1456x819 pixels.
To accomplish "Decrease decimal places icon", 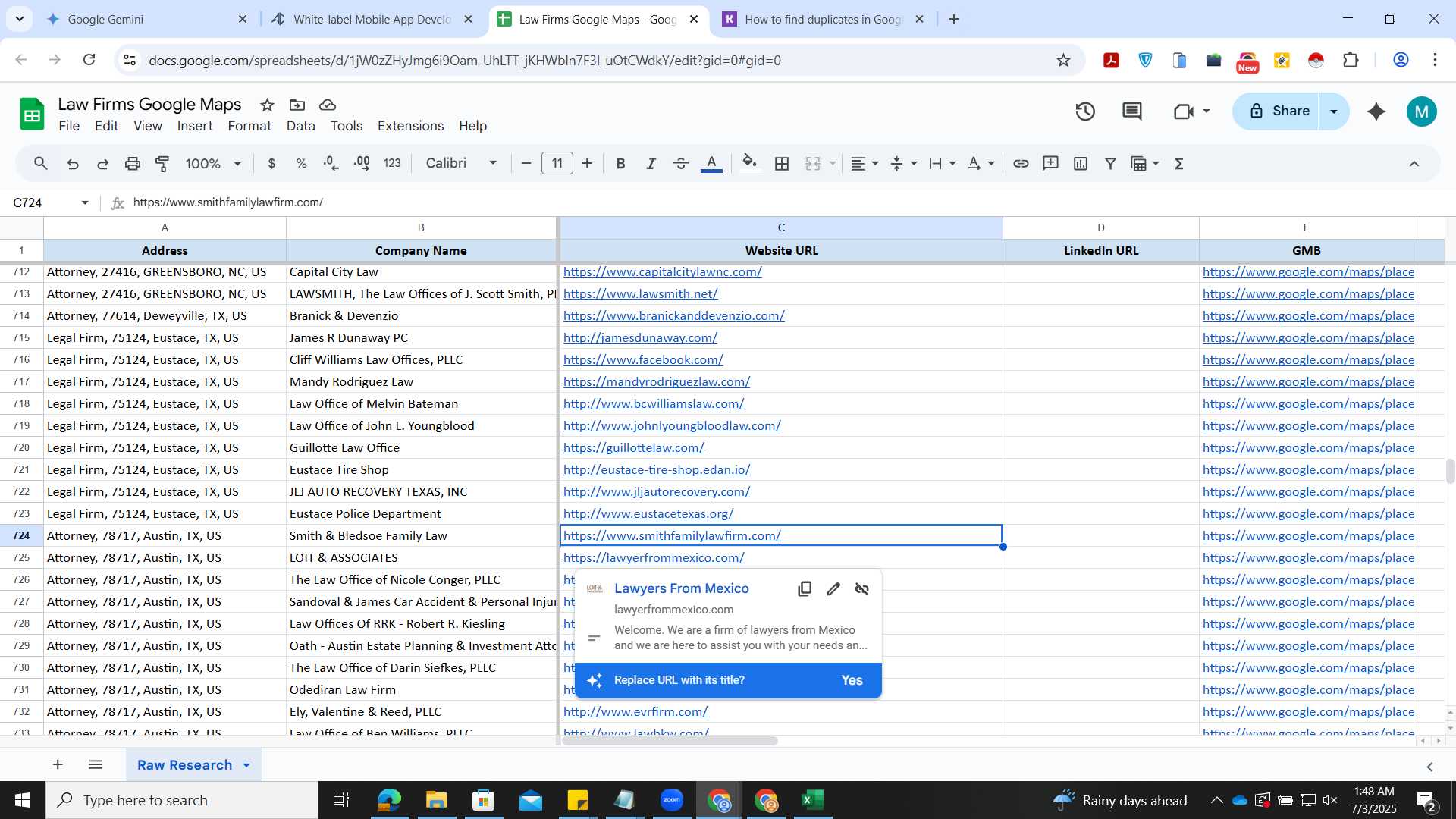I will [x=331, y=163].
